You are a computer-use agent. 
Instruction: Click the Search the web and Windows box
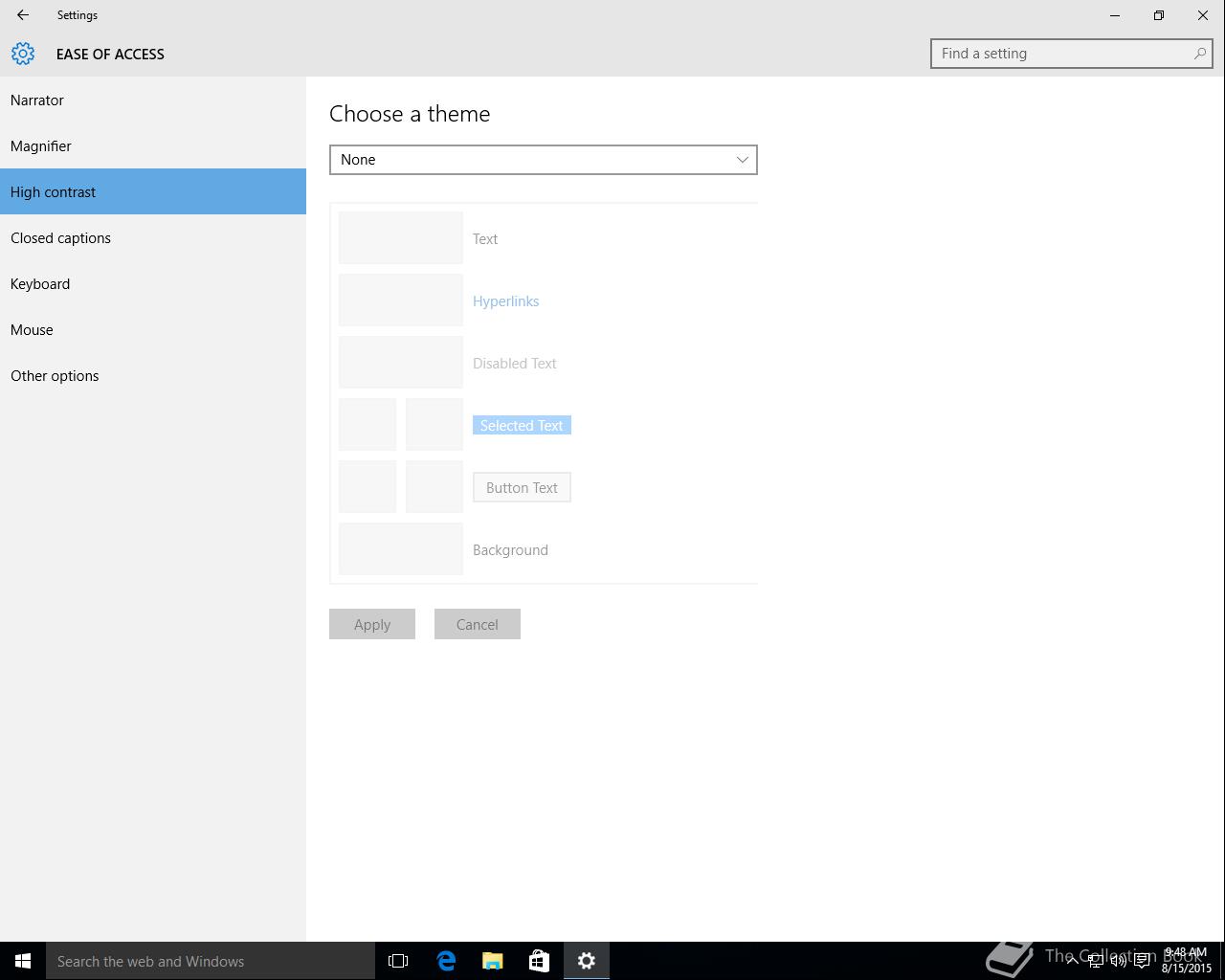(211, 961)
